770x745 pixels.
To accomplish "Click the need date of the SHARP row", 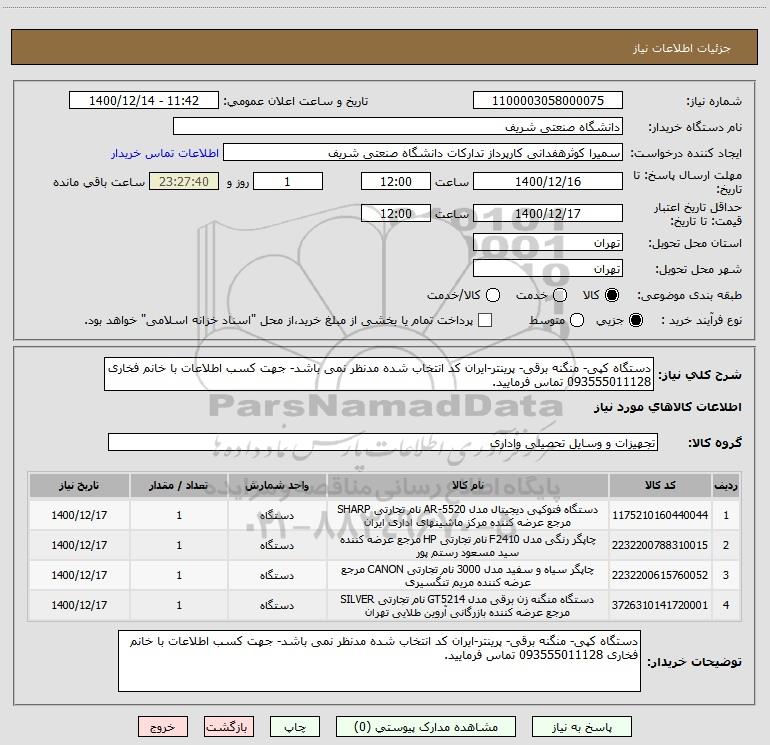I will 79,515.
